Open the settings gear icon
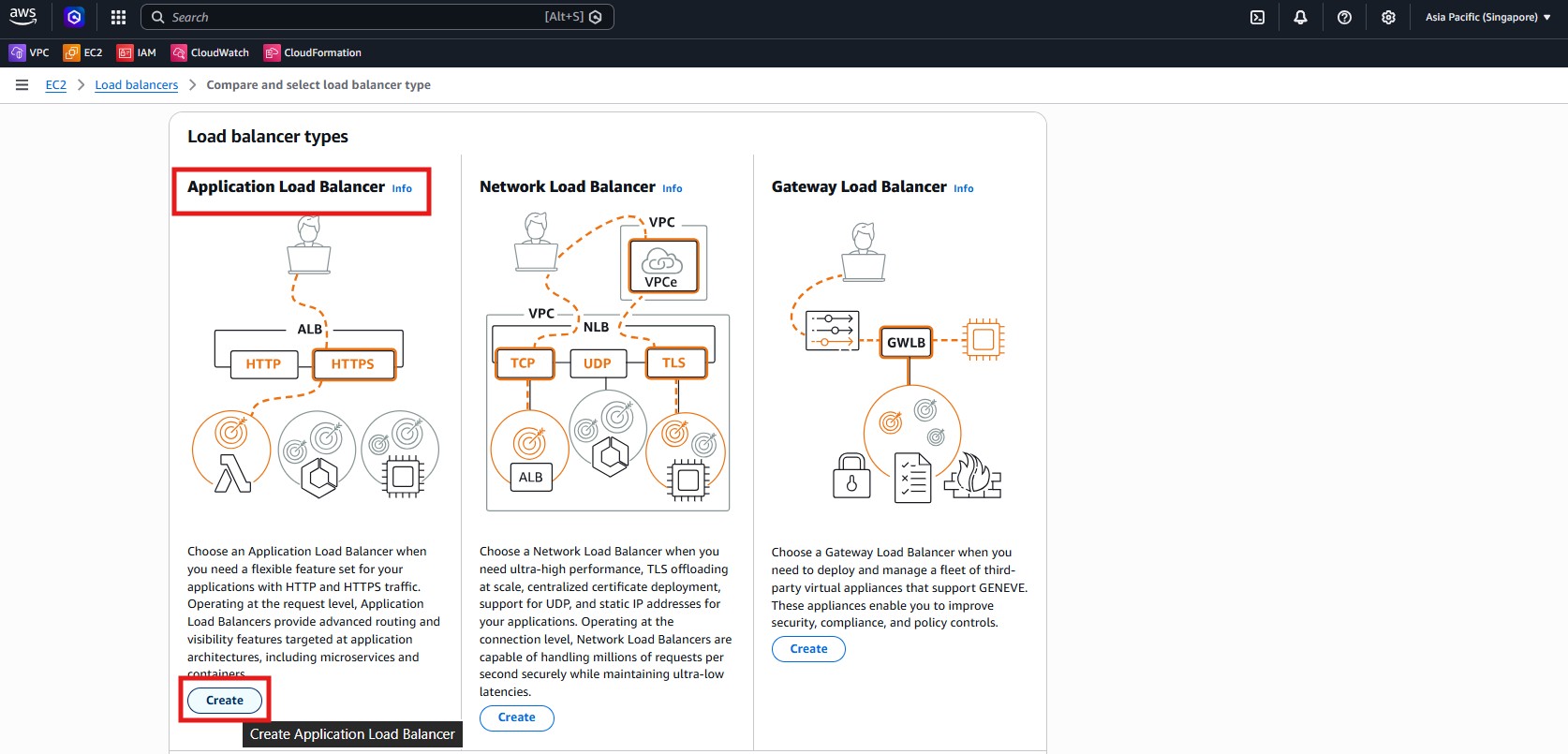The height and width of the screenshot is (754, 1568). [x=1388, y=17]
